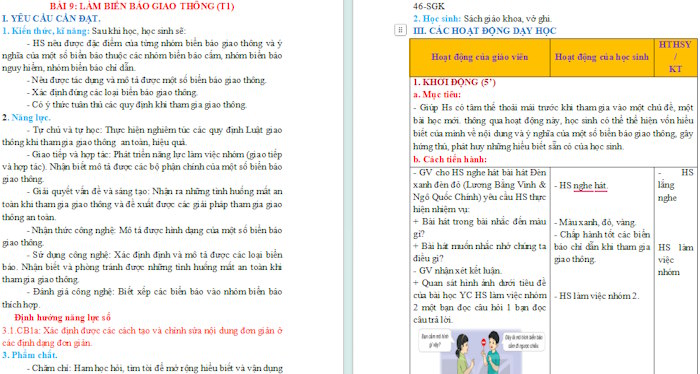This screenshot has height=374, width=700.
Task: Click the header cell 'Hoạt động của học sinh'
Action: pyautogui.click(x=602, y=57)
